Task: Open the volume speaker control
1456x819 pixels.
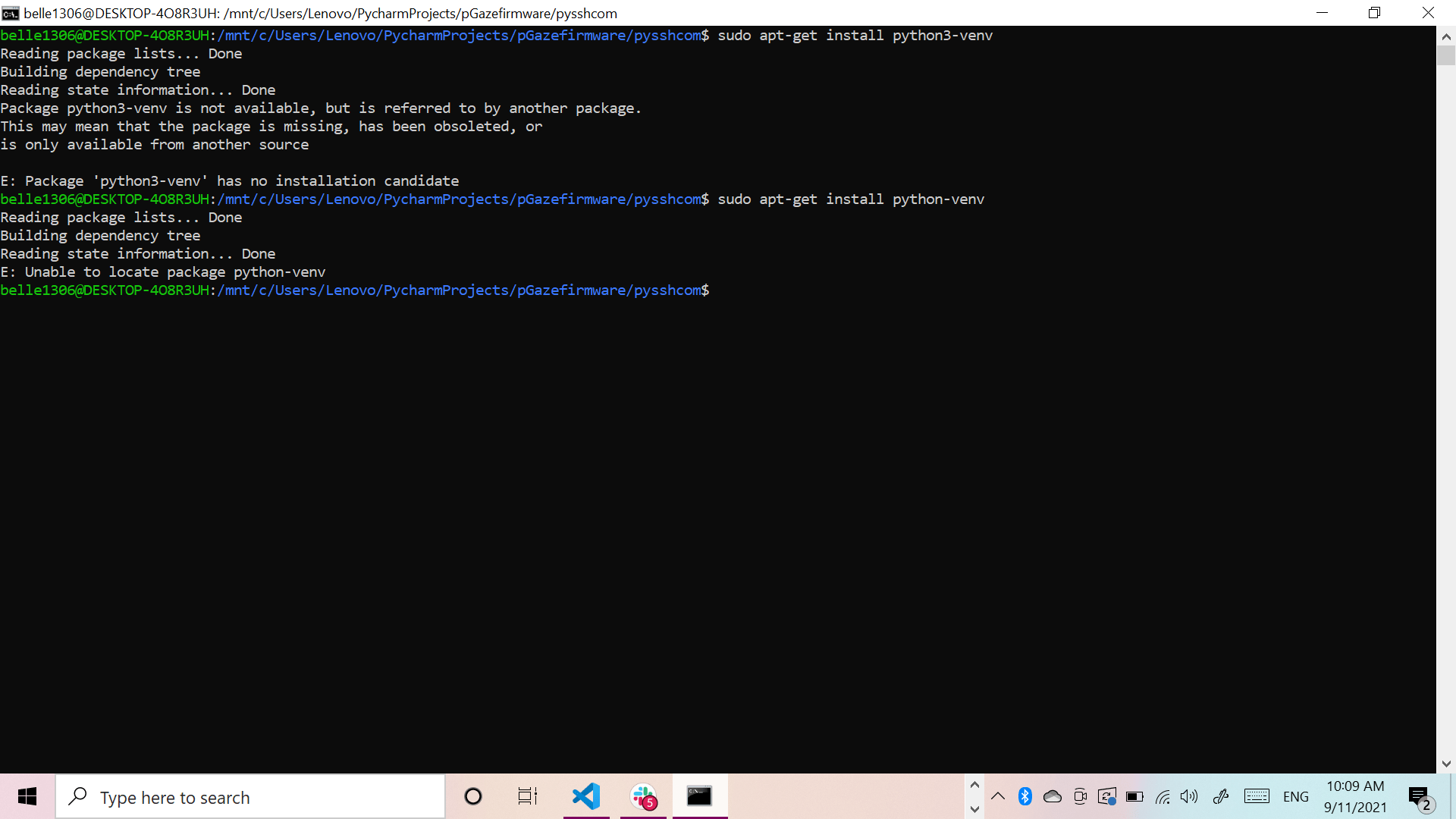Action: click(1189, 796)
